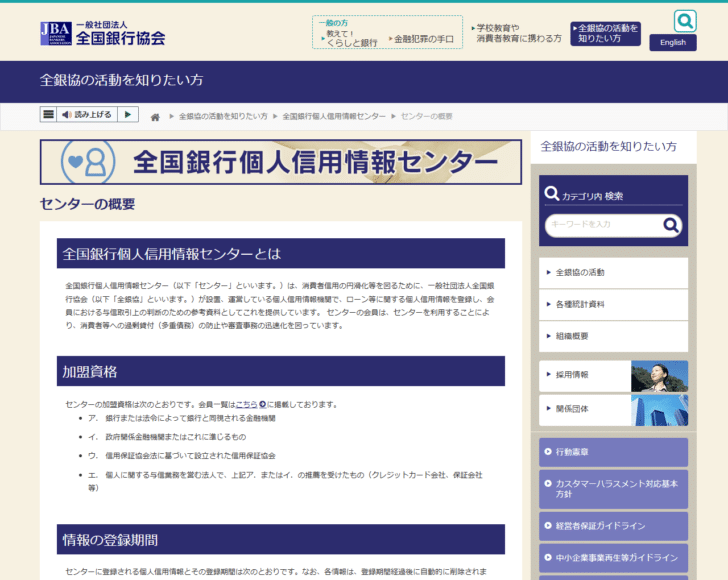
Task: Click the 情報の登録期間 section heading
Action: coord(281,539)
